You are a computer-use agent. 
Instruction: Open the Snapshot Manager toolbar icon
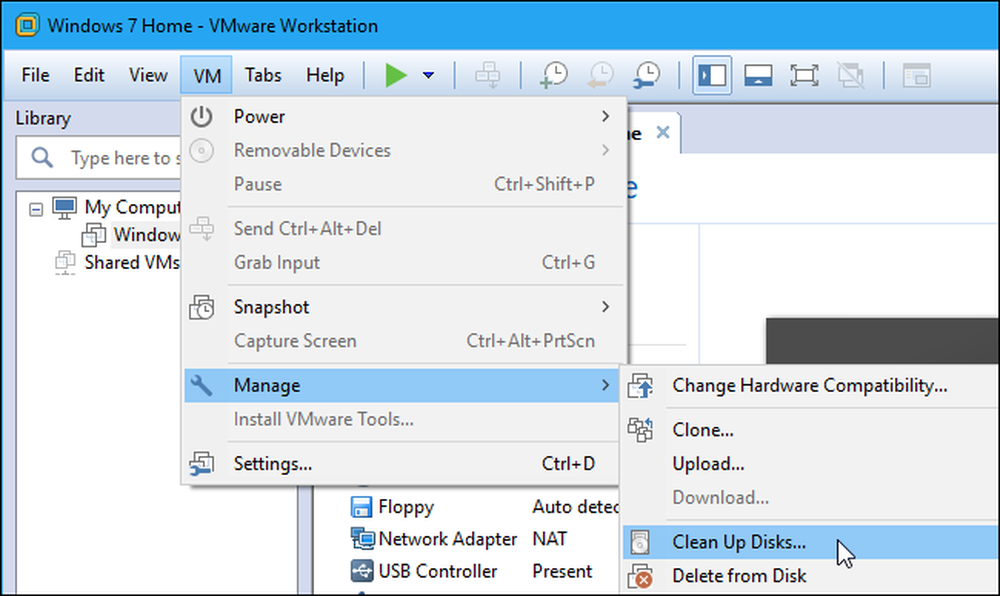(647, 75)
